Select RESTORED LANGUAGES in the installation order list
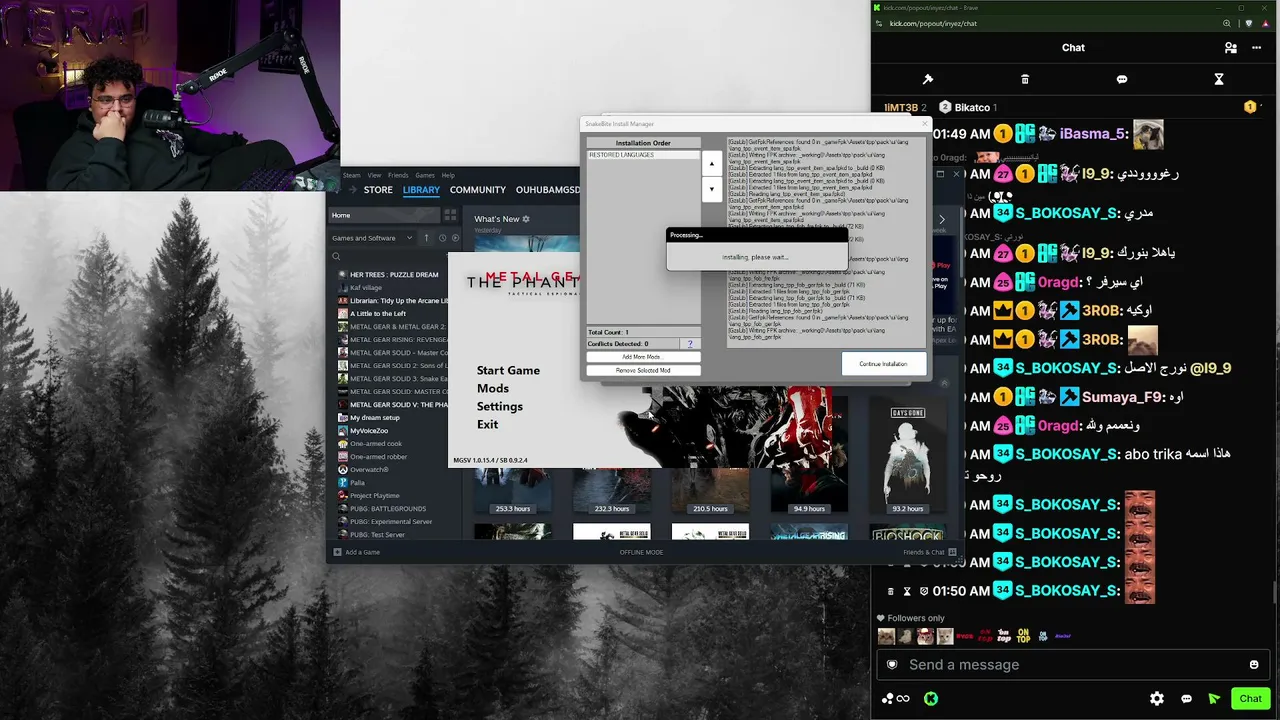 point(644,155)
